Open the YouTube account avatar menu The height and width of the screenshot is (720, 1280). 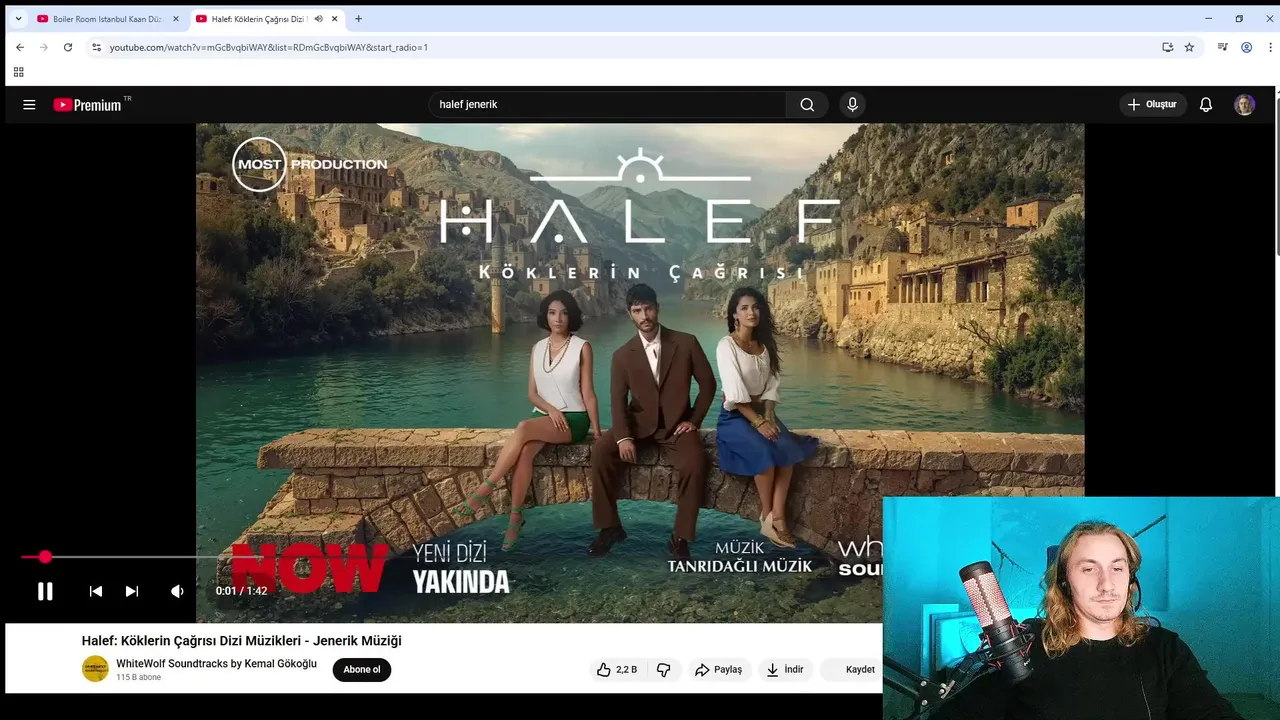(x=1244, y=104)
